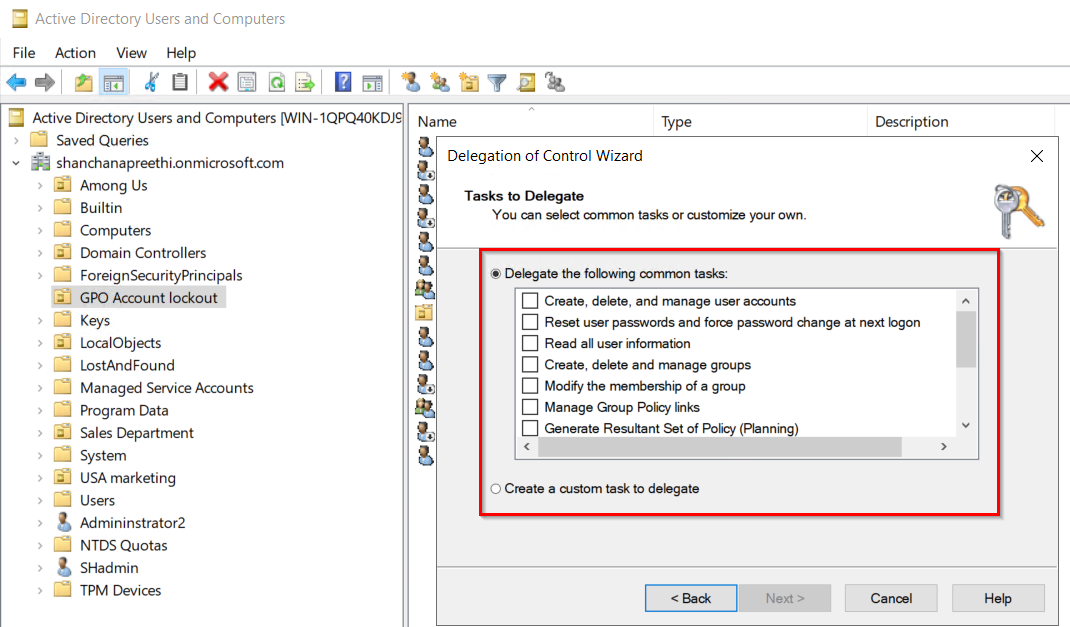This screenshot has height=627, width=1070.
Task: Open the Create new organizational unit icon
Action: pyautogui.click(x=468, y=81)
